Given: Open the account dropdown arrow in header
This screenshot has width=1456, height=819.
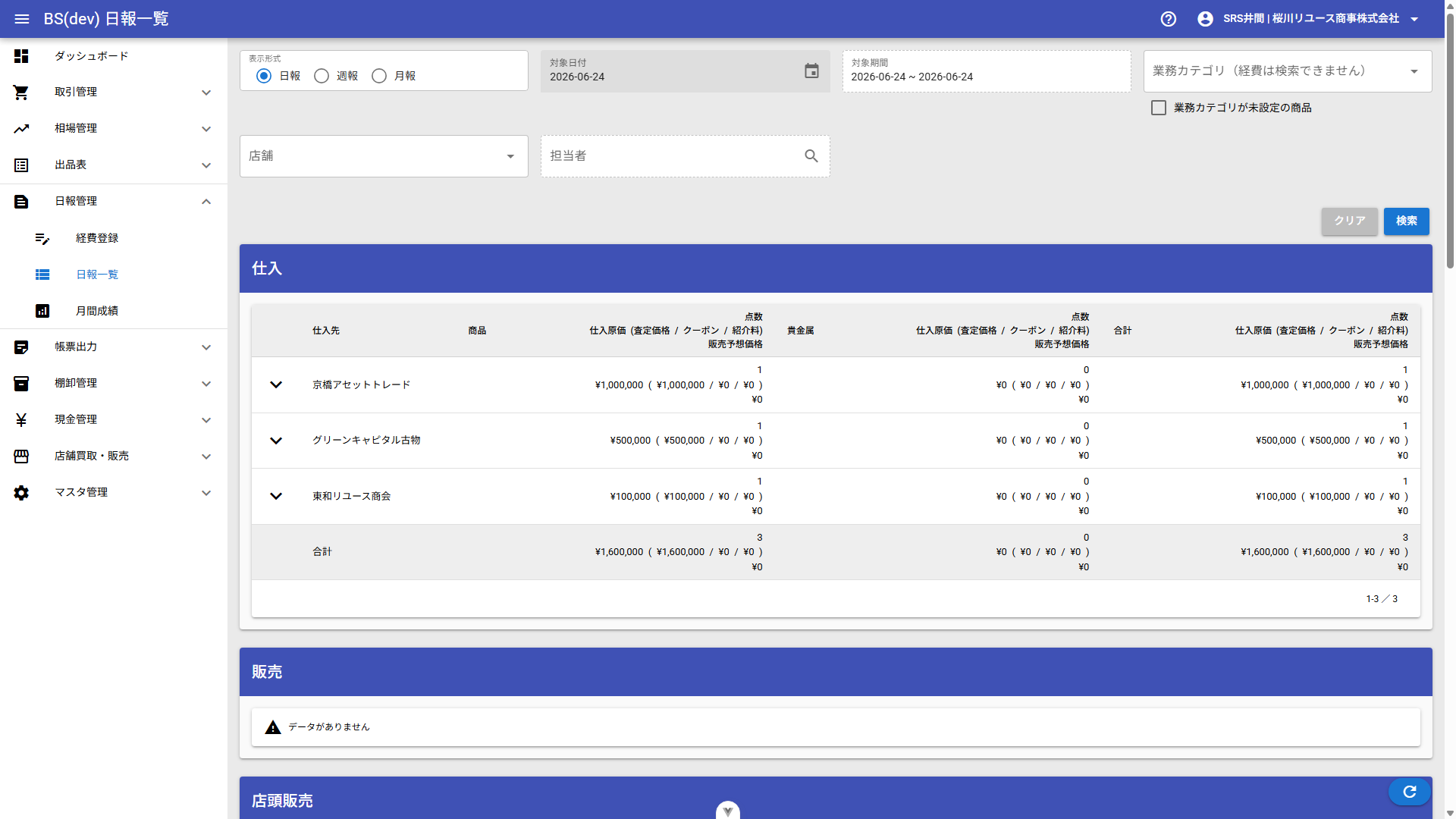Looking at the screenshot, I should (x=1414, y=19).
